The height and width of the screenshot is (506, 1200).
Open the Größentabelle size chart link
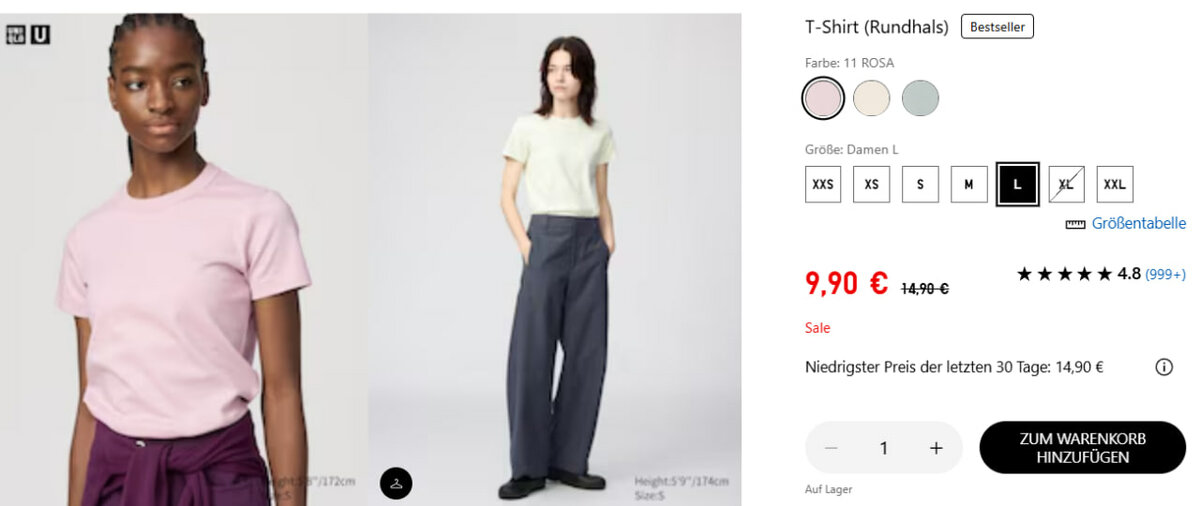point(1138,224)
